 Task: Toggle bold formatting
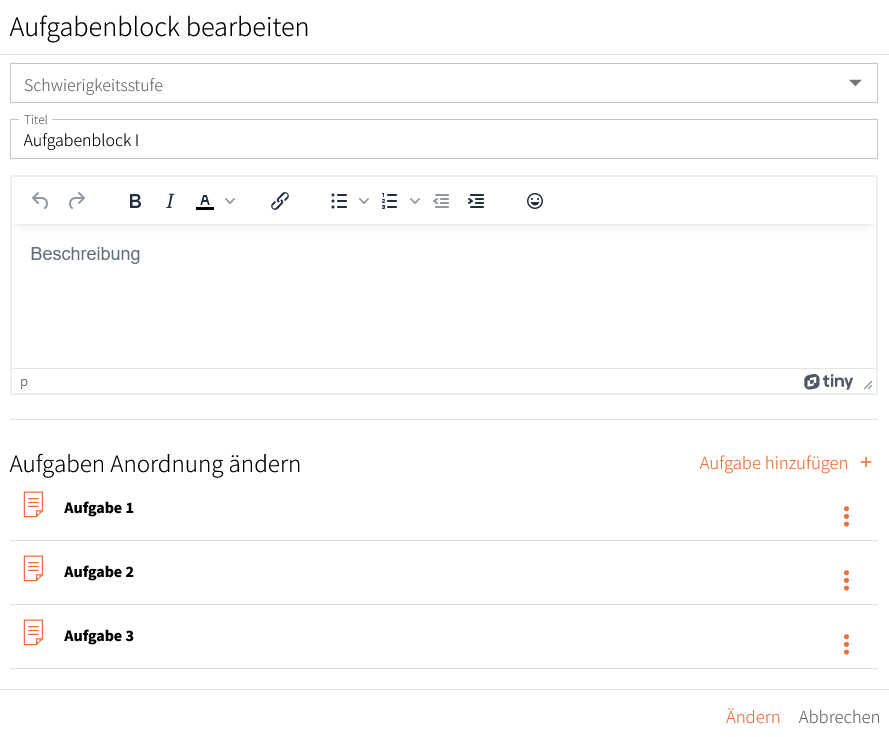pos(135,201)
